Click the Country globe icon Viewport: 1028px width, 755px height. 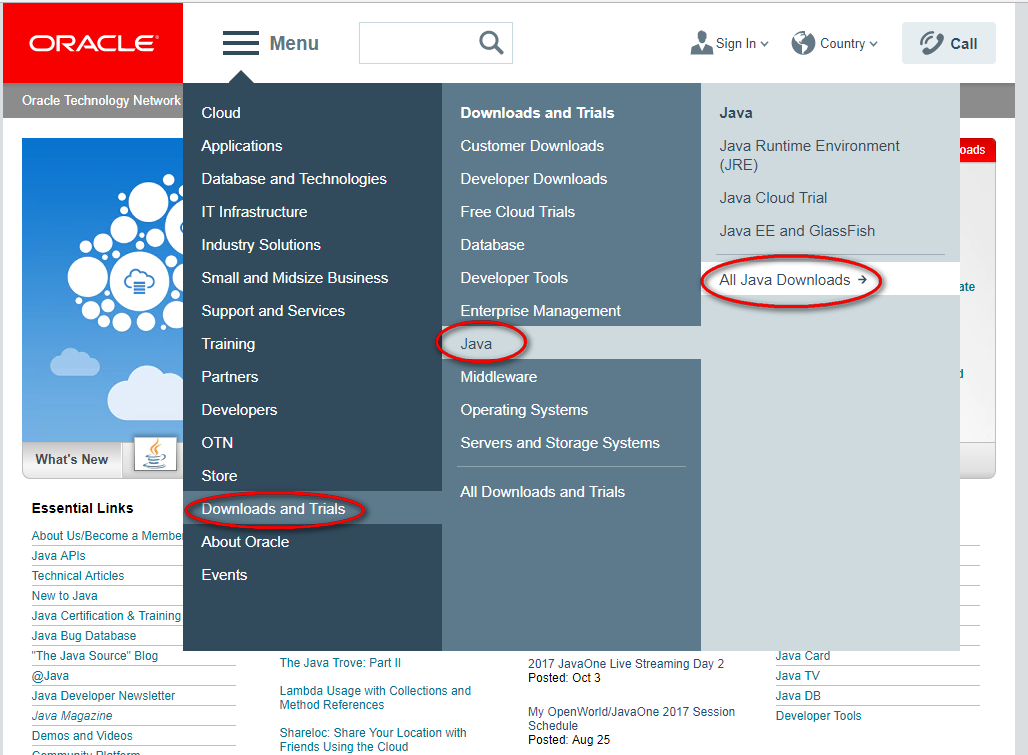[x=802, y=43]
